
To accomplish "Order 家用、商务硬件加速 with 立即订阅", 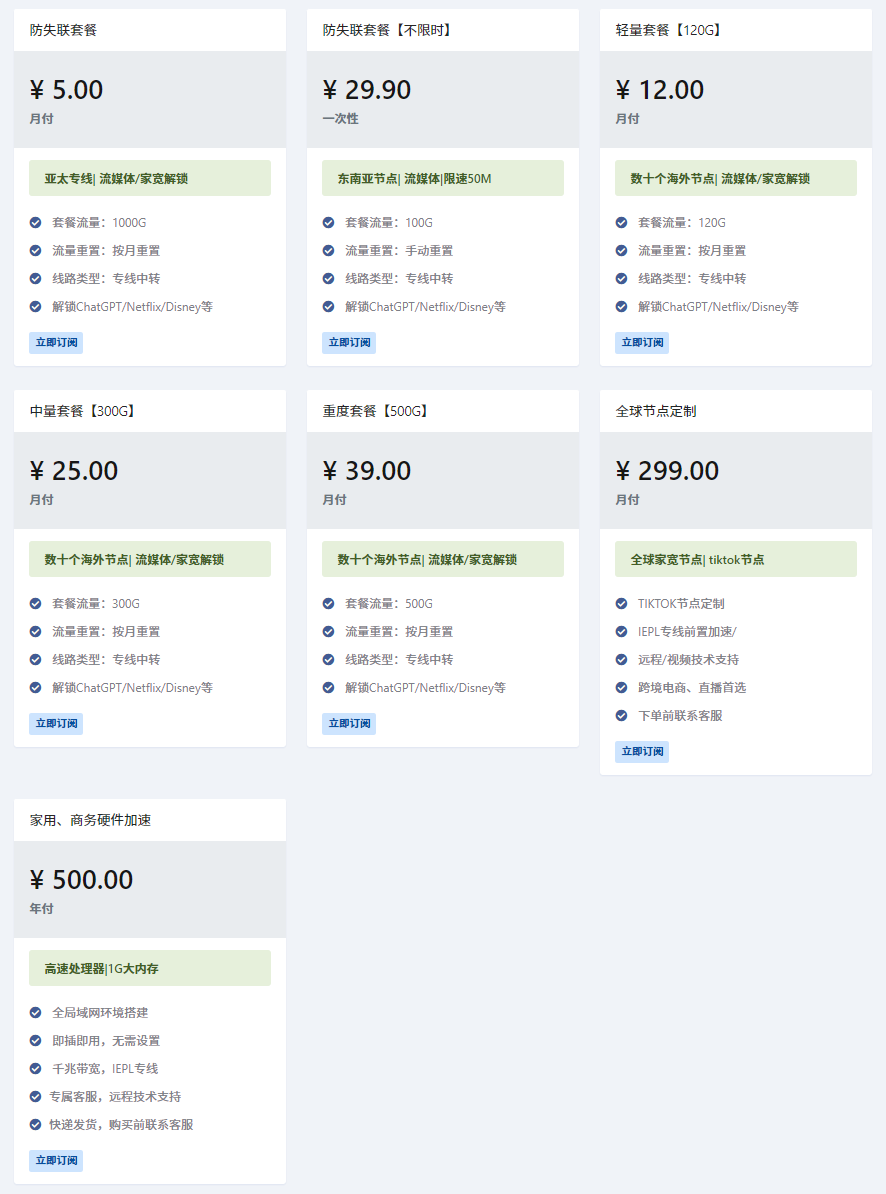I will click(x=56, y=1160).
